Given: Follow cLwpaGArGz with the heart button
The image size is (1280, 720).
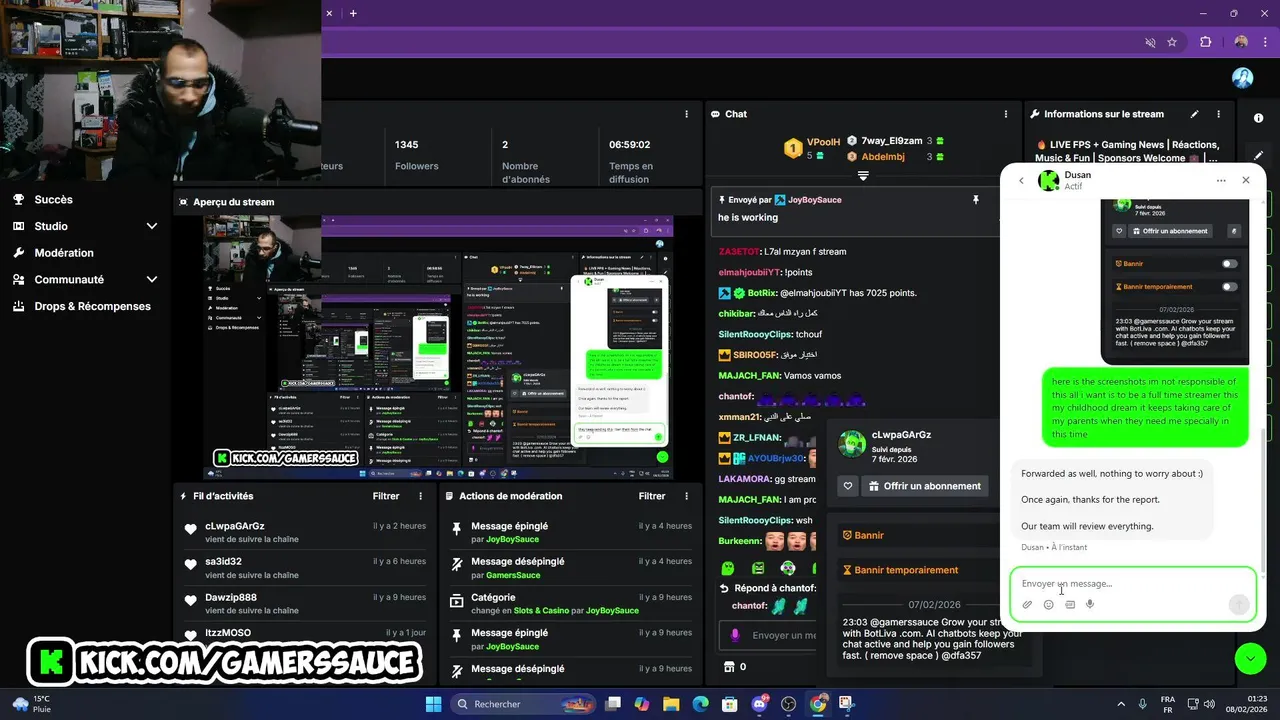Looking at the screenshot, I should tap(847, 486).
